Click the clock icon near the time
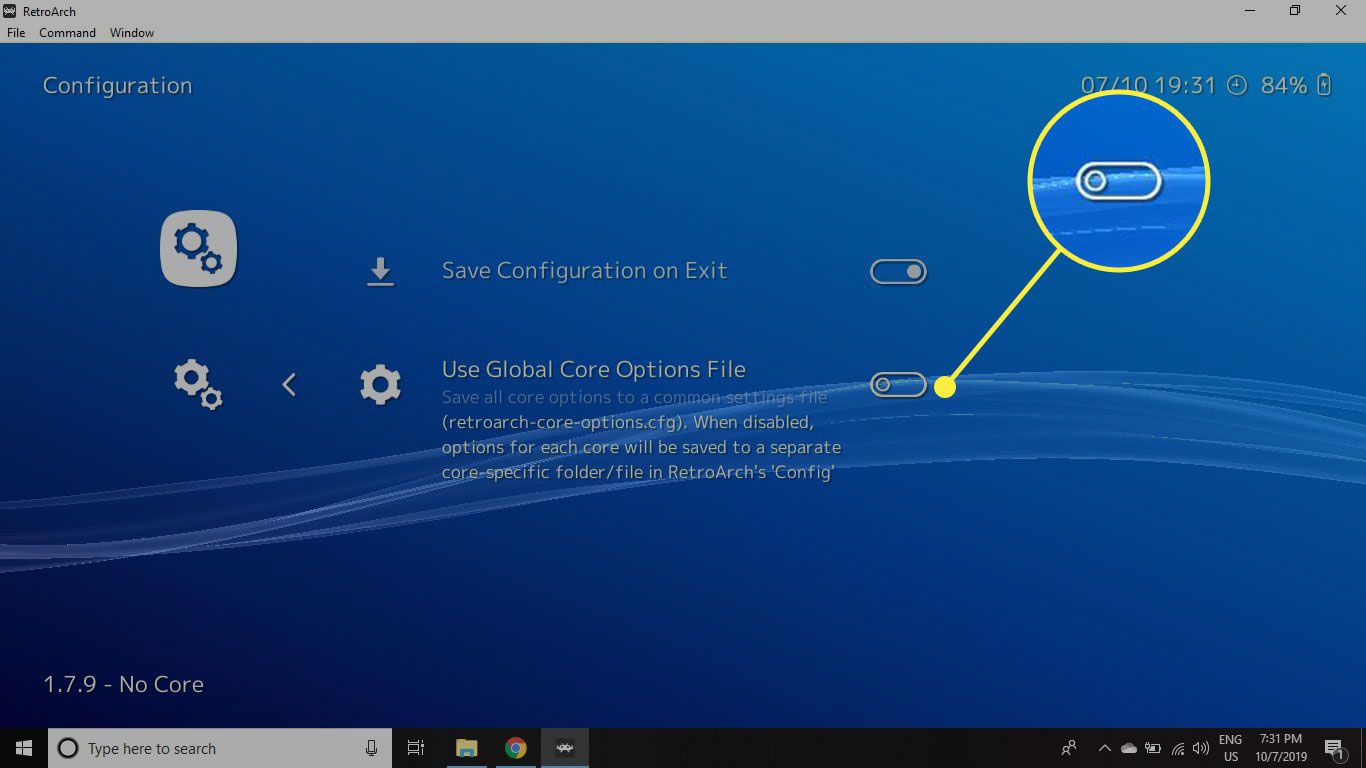Viewport: 1366px width, 768px height. tap(1237, 86)
